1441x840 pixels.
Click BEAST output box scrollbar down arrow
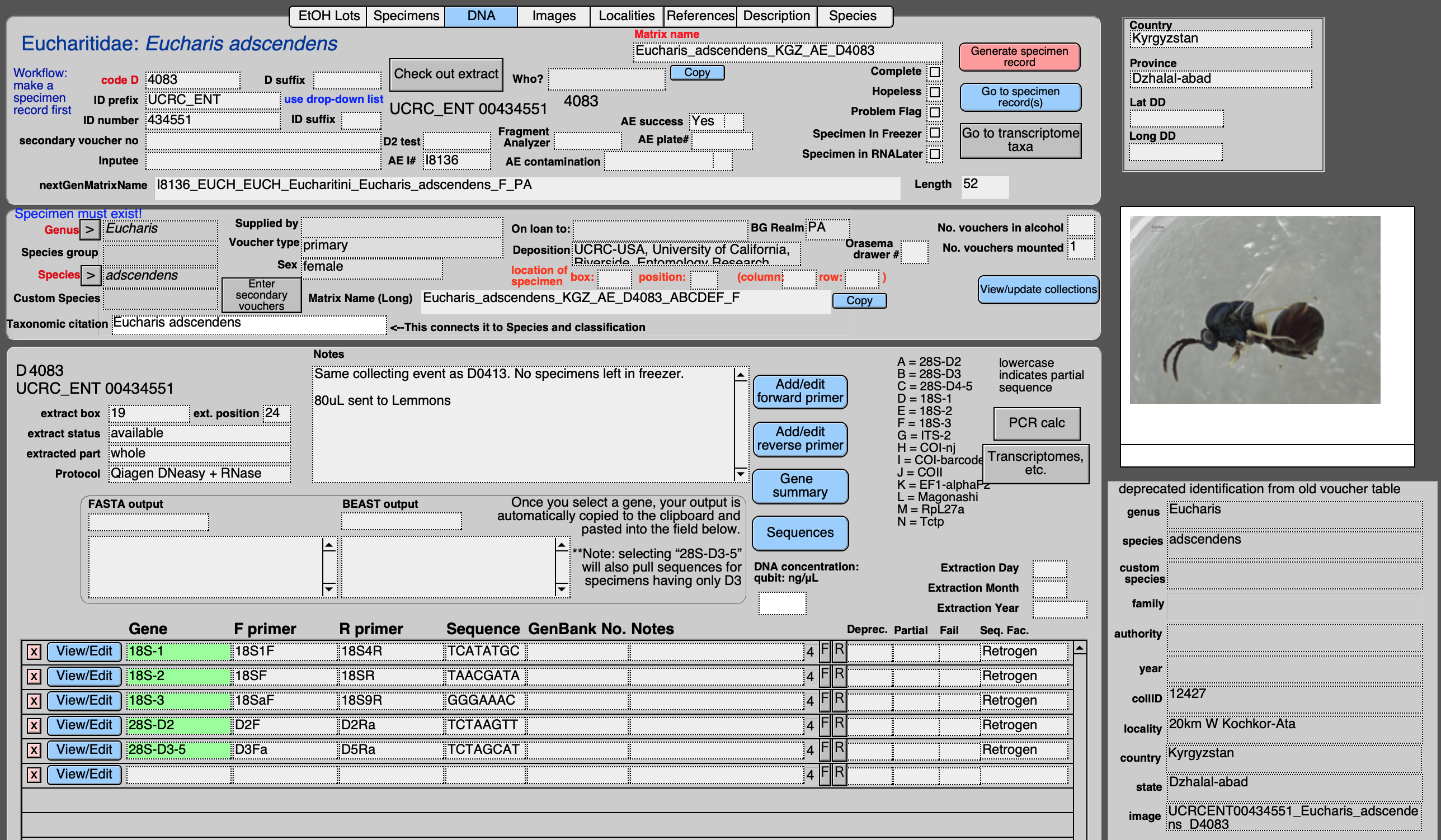[x=562, y=588]
